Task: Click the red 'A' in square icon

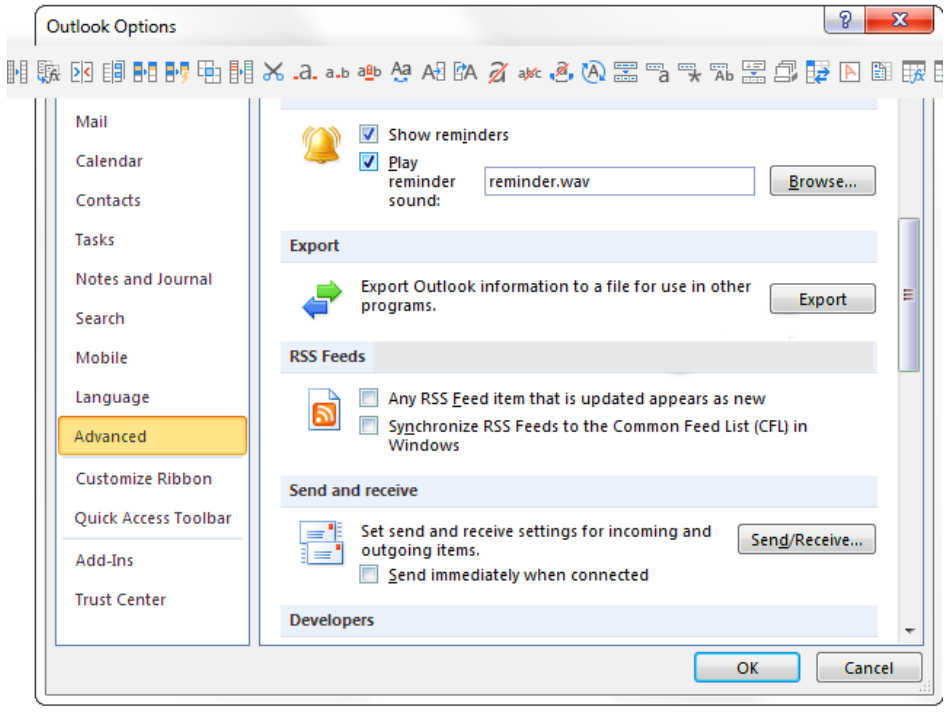Action: (849, 72)
